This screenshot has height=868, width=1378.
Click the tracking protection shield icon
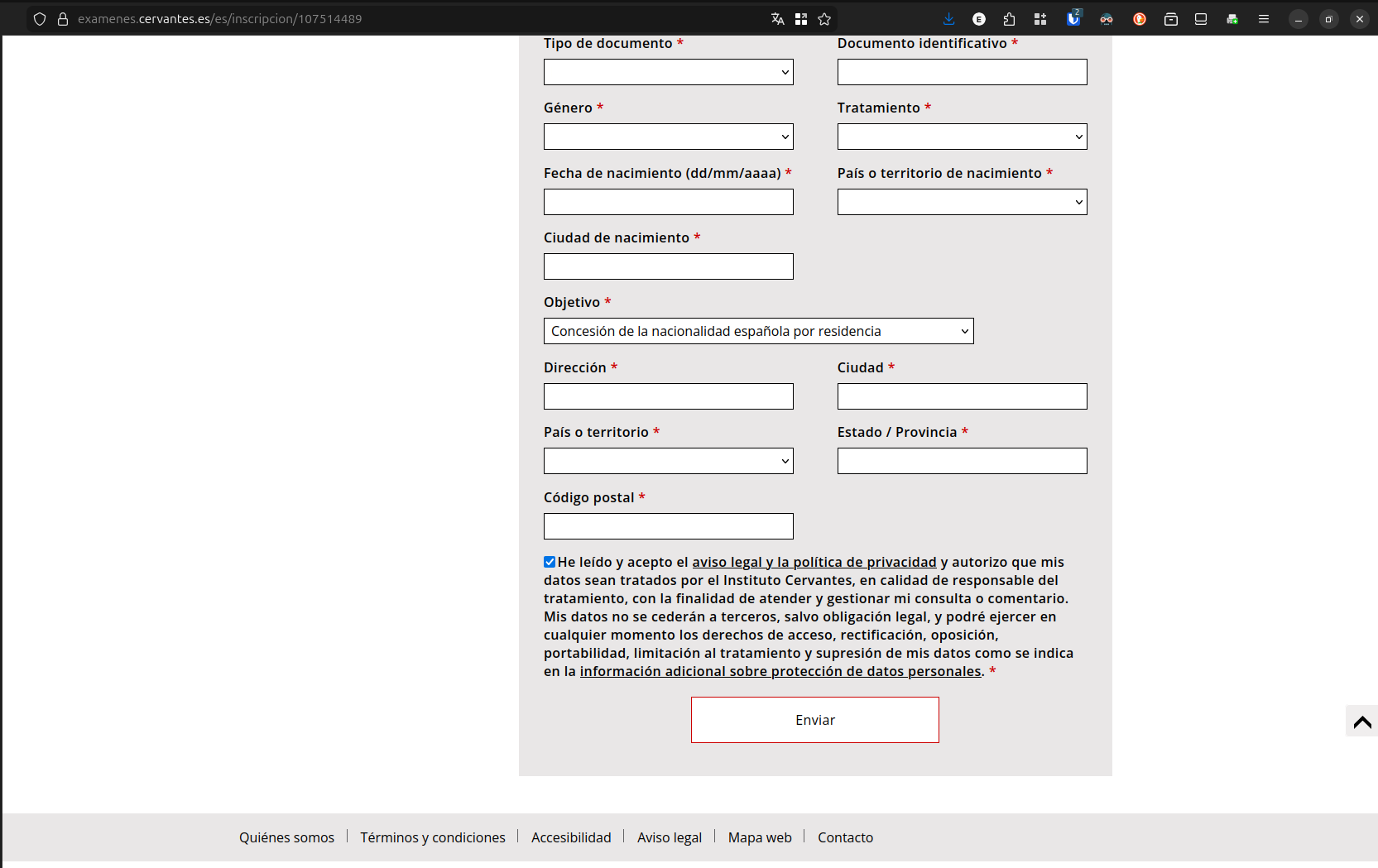(40, 19)
